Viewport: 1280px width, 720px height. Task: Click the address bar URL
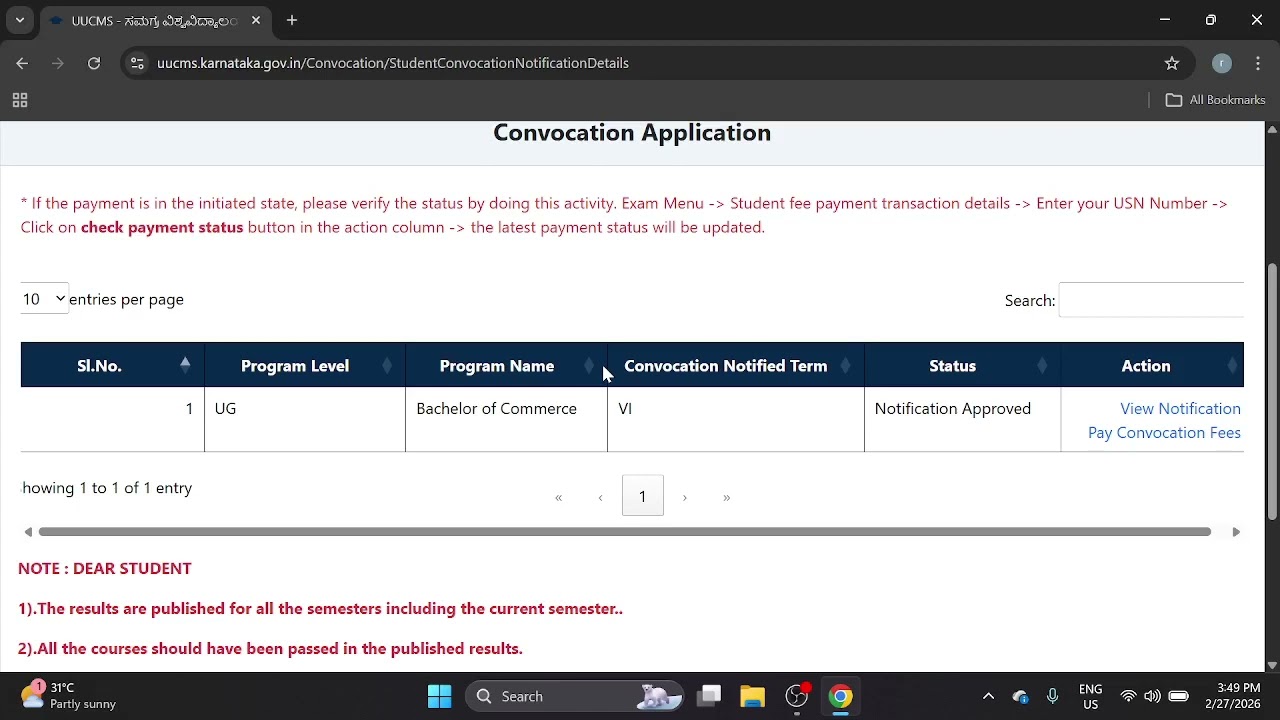[393, 63]
